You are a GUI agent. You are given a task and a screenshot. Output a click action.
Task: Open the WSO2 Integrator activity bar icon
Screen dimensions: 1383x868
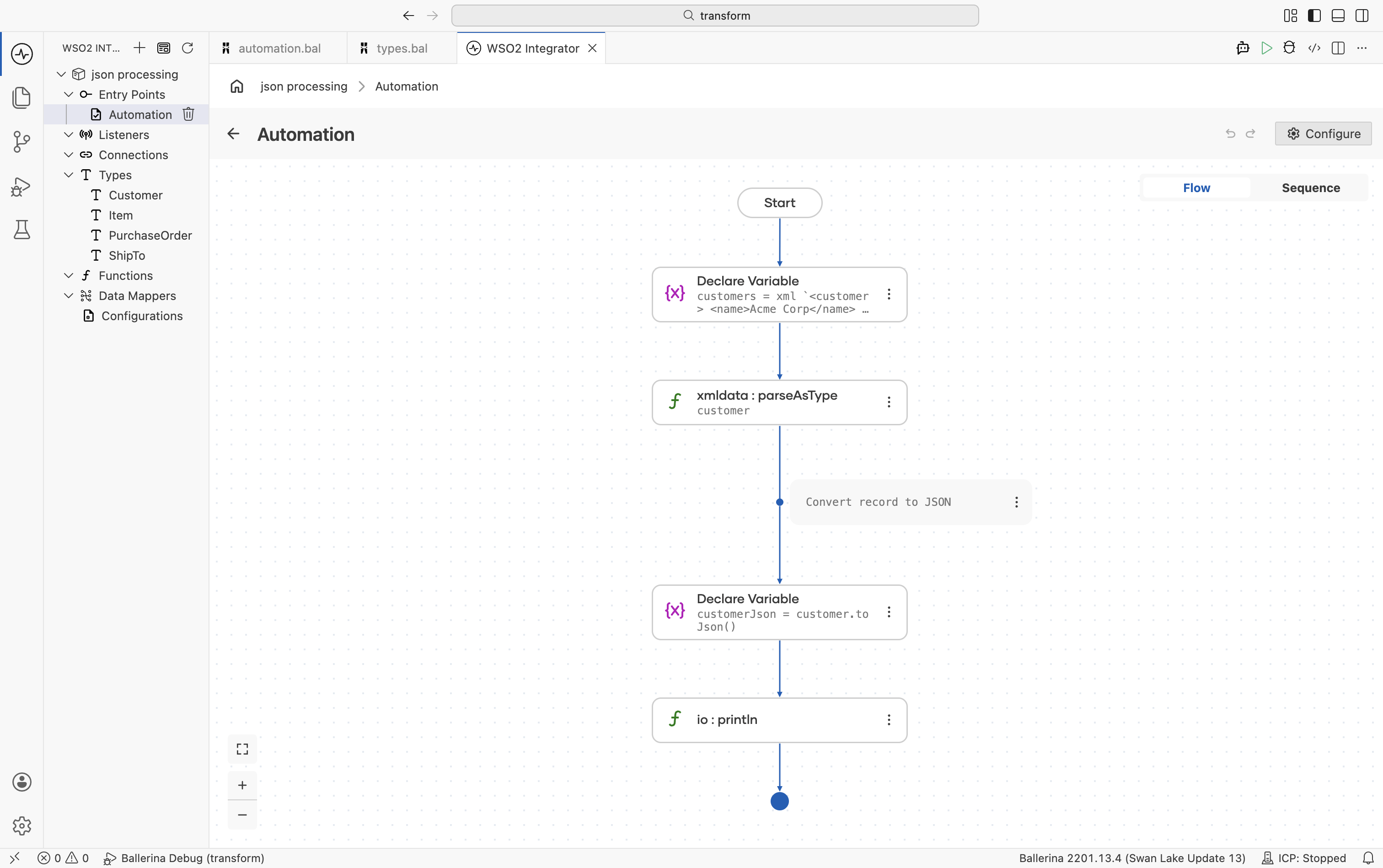coord(22,54)
